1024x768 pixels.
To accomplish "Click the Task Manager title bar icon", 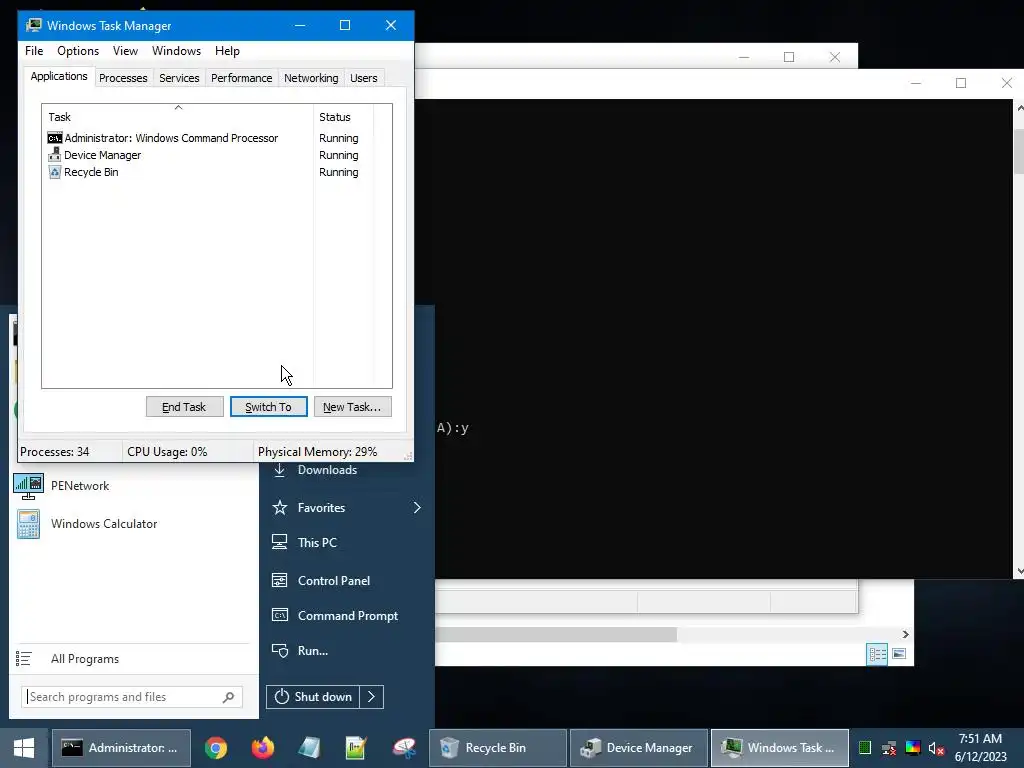I will [34, 25].
